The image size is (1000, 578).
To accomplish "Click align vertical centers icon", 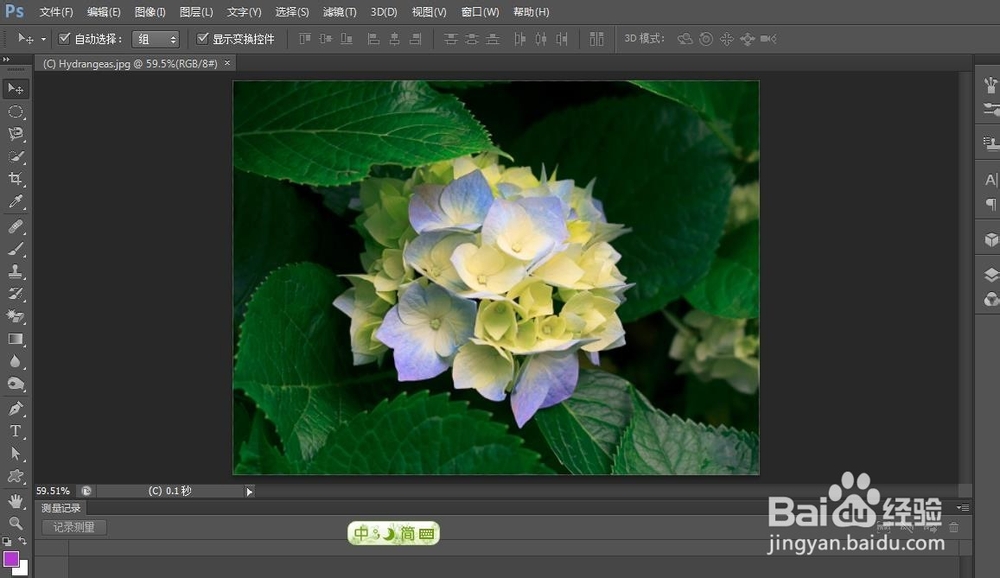I will click(326, 39).
